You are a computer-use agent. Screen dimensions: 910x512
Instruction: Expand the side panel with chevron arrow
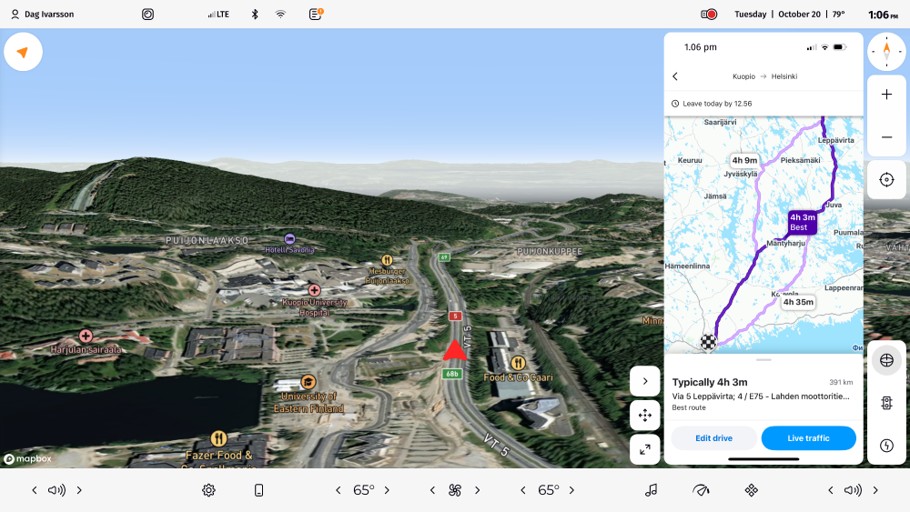[x=645, y=380]
